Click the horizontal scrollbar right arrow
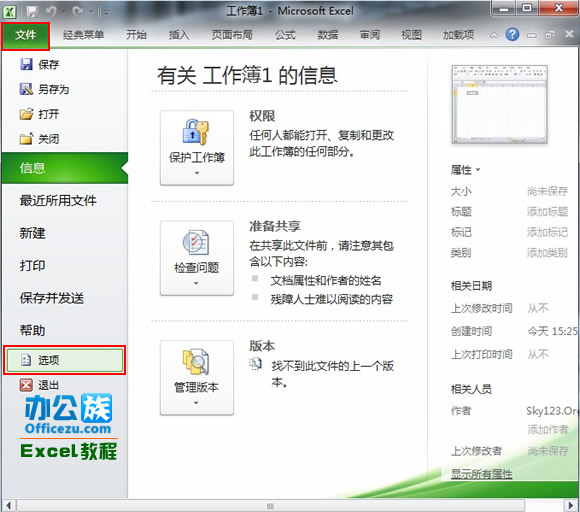The height and width of the screenshot is (512, 580). 571,505
